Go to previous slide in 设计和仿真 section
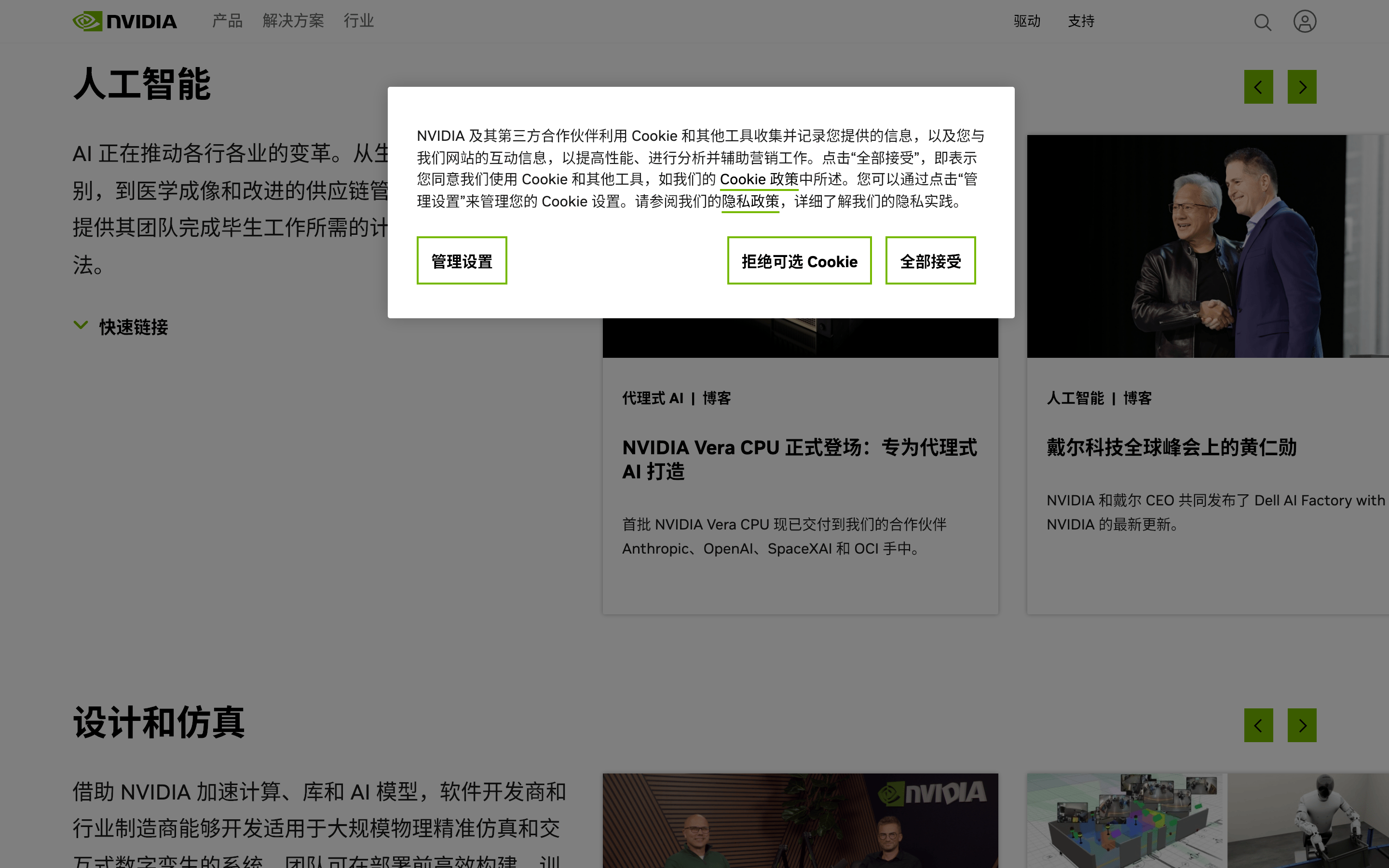Screen dimensions: 1389x868 click(x=1258, y=725)
